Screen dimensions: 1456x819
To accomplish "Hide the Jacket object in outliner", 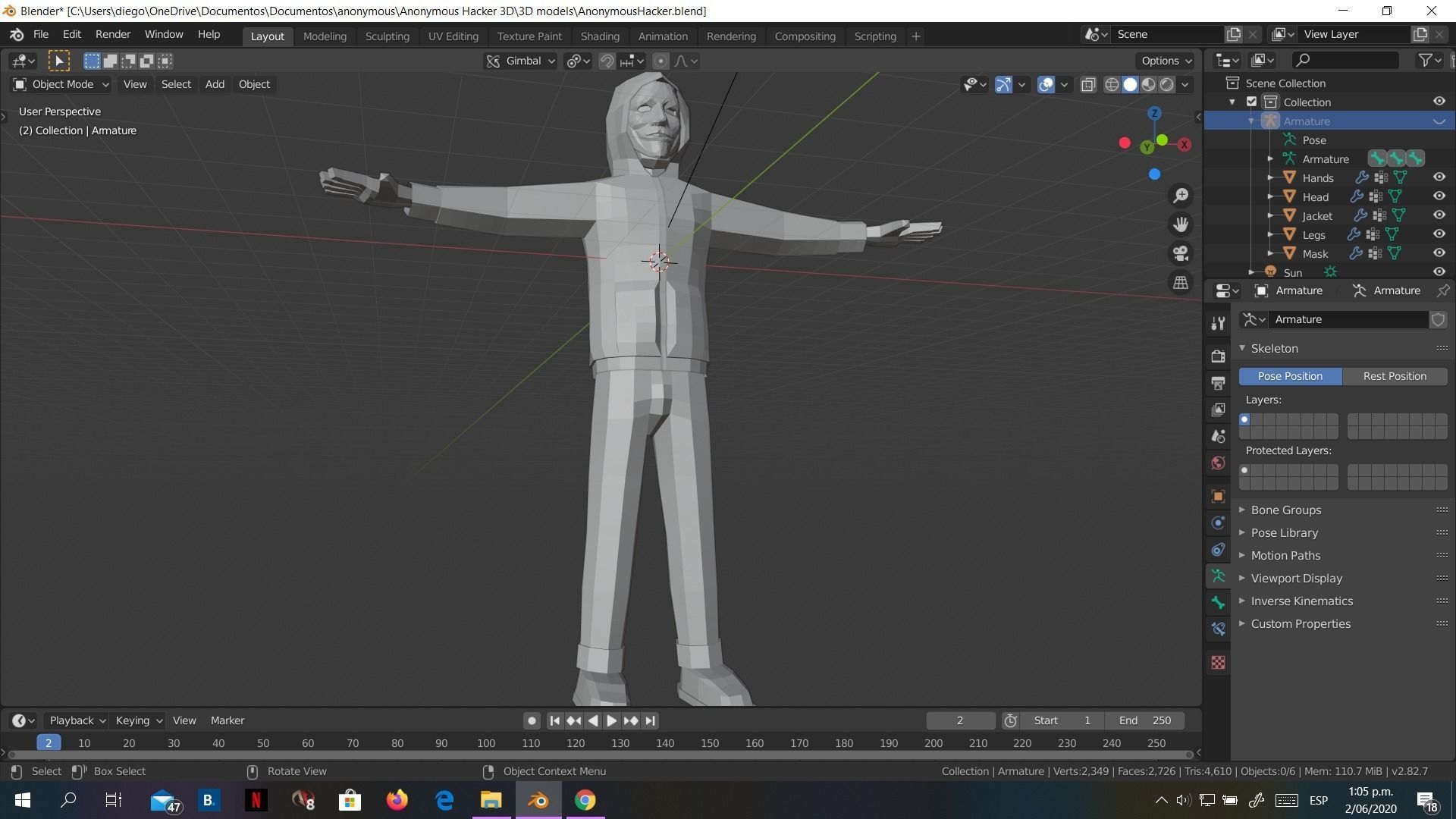I will click(x=1439, y=215).
